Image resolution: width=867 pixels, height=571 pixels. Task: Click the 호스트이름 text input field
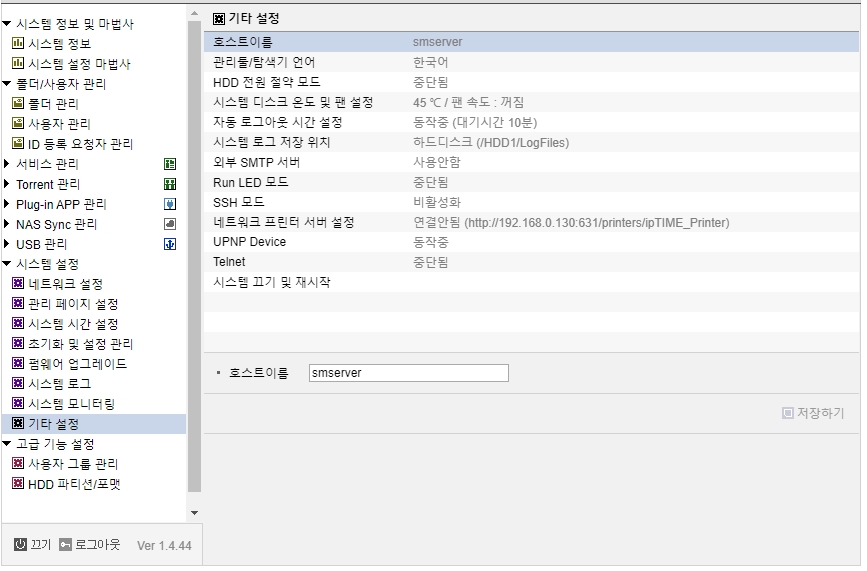(409, 374)
